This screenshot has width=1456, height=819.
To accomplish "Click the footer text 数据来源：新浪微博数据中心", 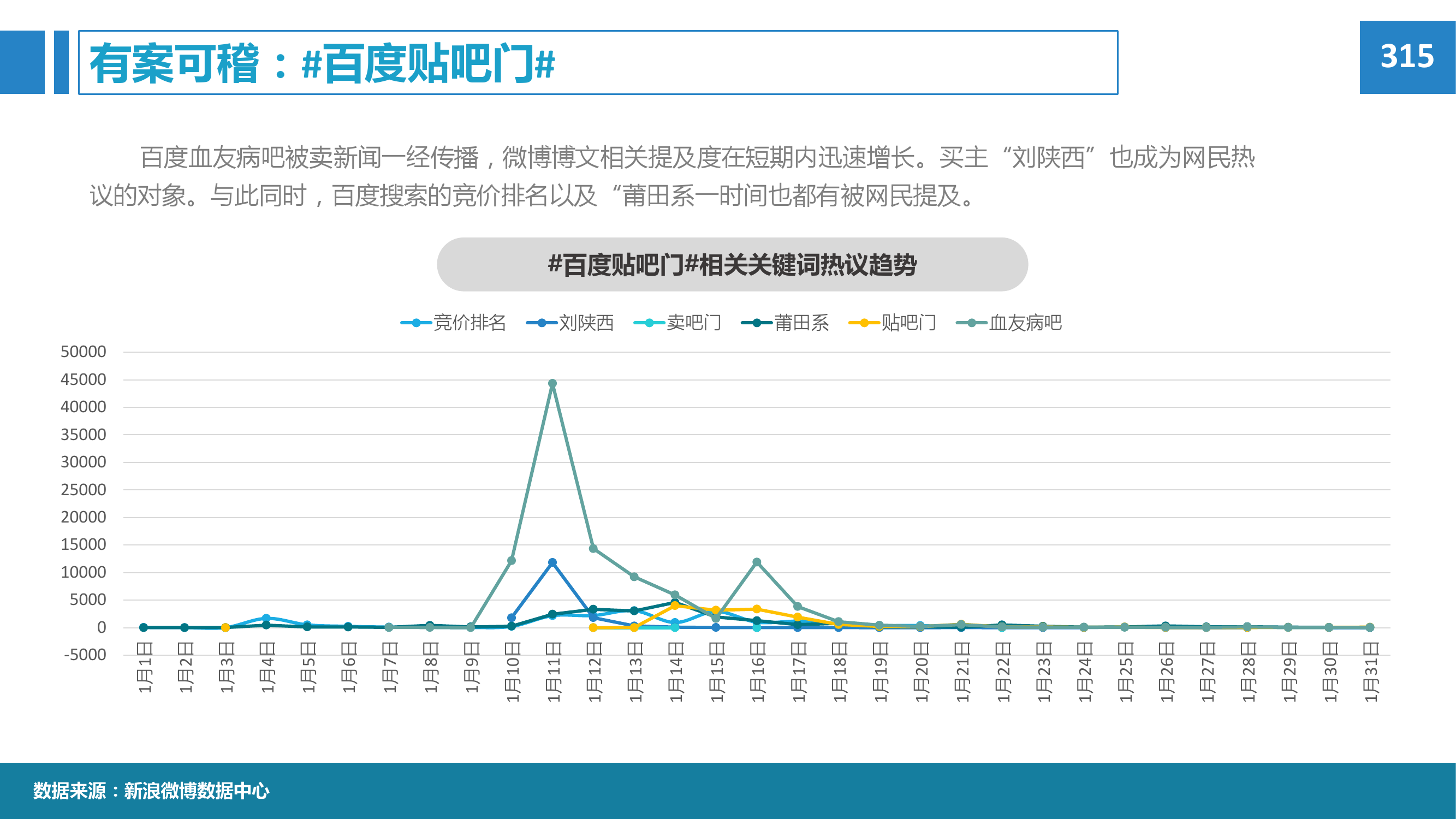I will point(151,791).
